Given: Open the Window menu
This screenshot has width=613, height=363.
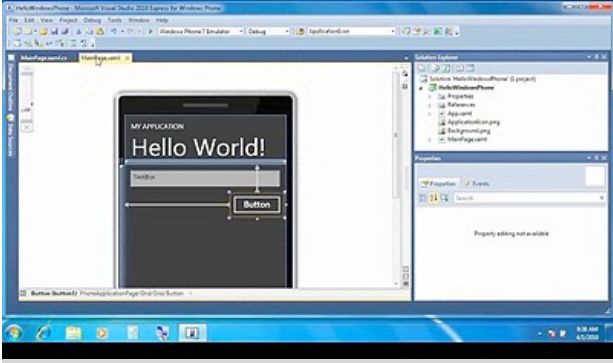Looking at the screenshot, I should [139, 20].
